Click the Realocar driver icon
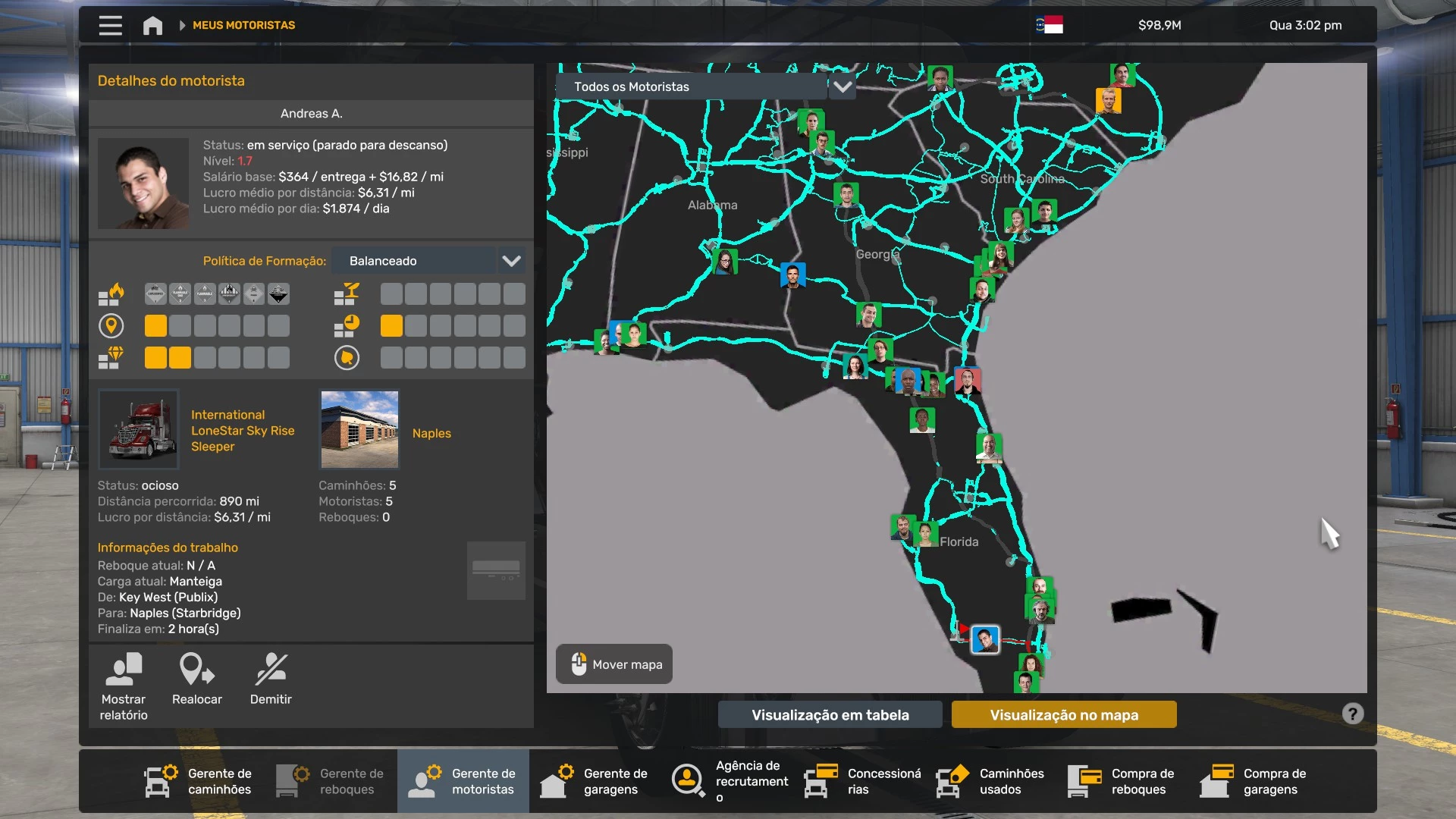Viewport: 1456px width, 819px height. click(x=196, y=670)
